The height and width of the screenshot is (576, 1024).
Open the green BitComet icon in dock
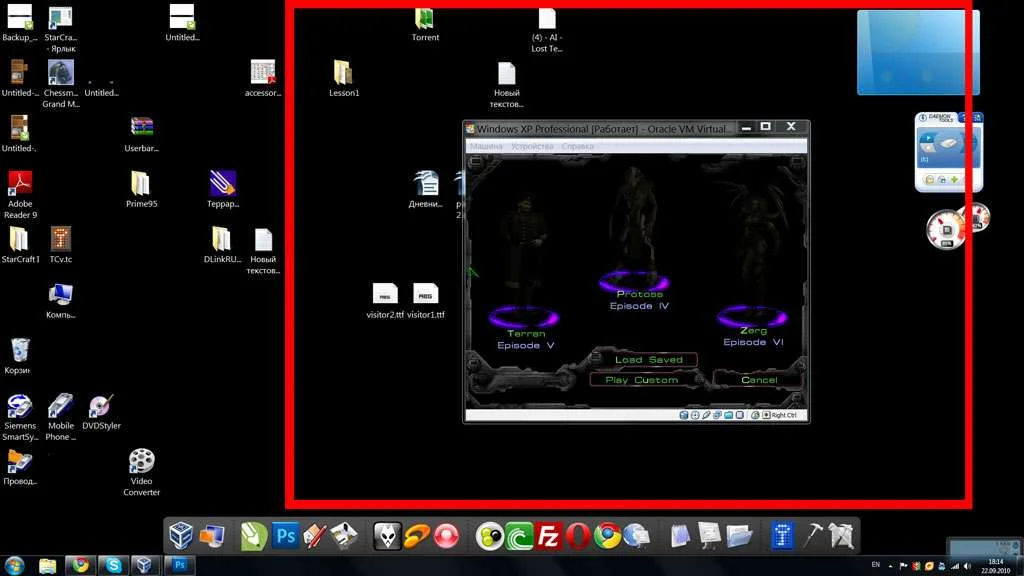(x=519, y=536)
